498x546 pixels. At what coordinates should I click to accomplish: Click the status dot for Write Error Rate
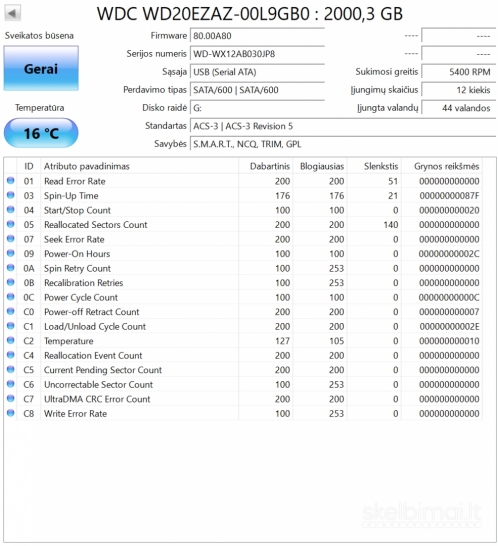[x=10, y=413]
